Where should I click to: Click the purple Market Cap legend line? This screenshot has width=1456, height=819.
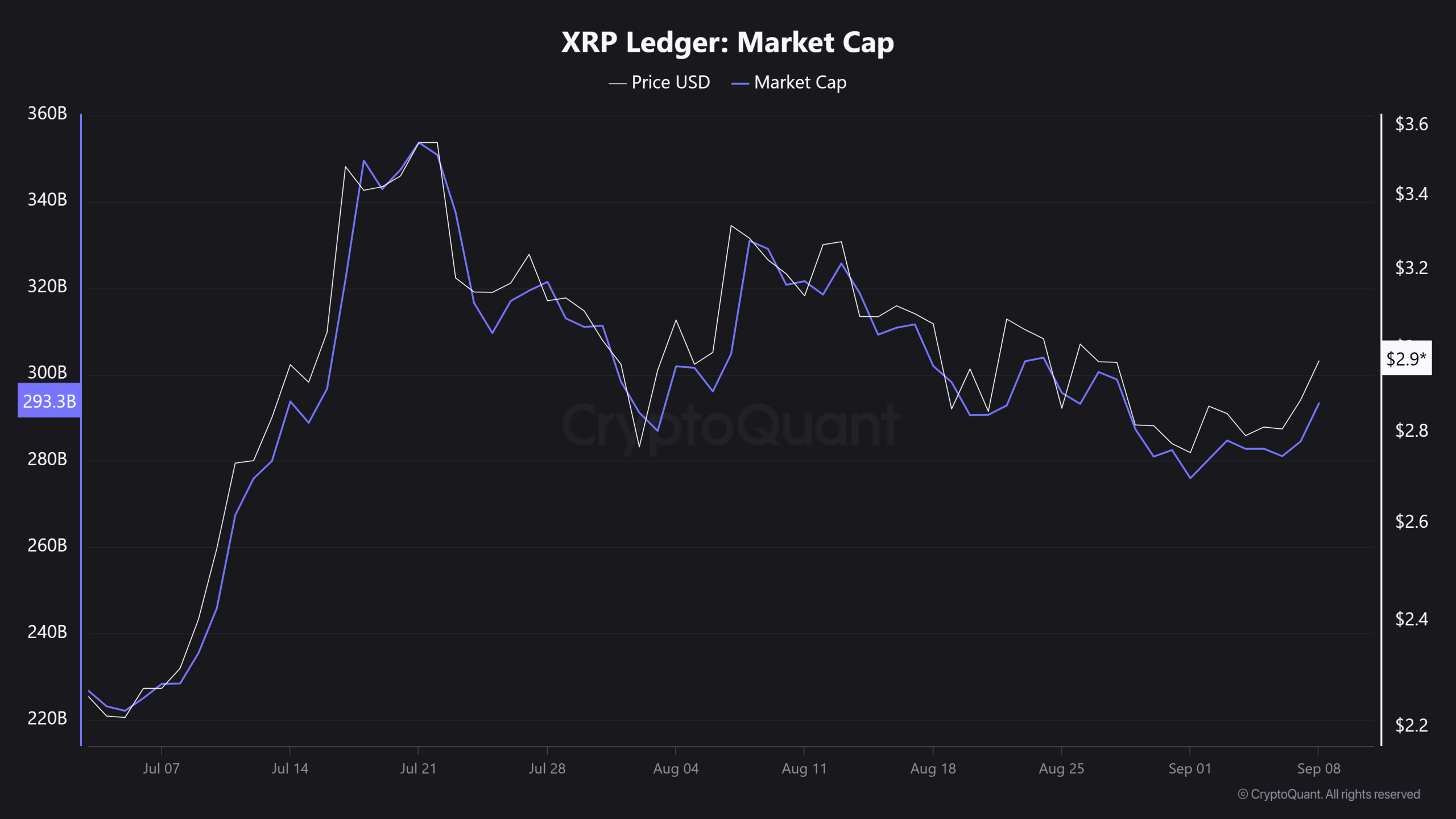point(739,84)
